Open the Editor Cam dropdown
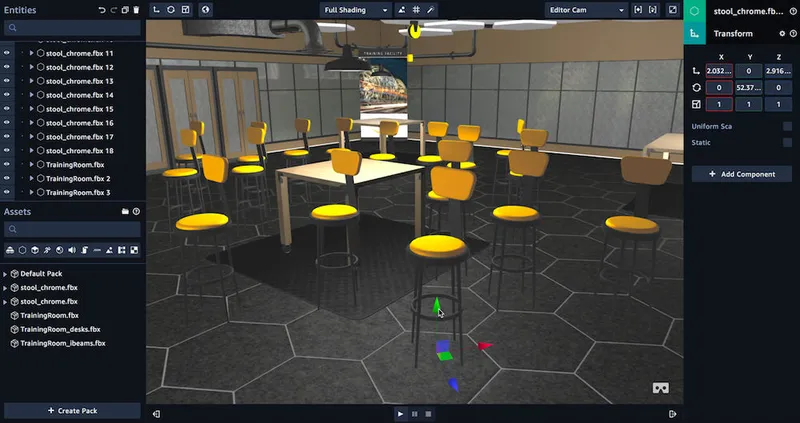This screenshot has width=800, height=423. [586, 10]
